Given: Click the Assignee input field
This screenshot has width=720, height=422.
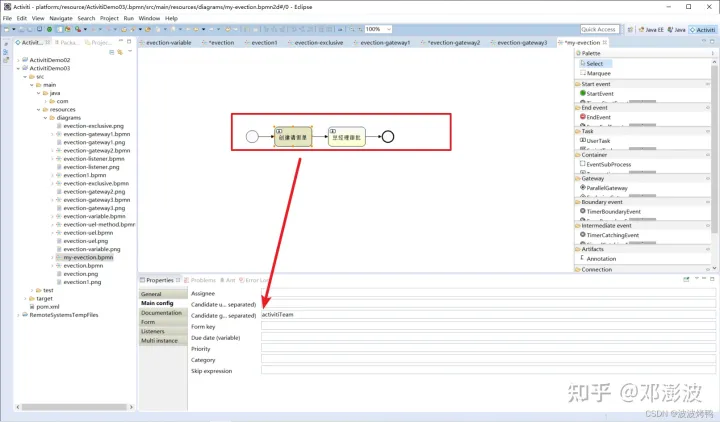Looking at the screenshot, I should [485, 294].
